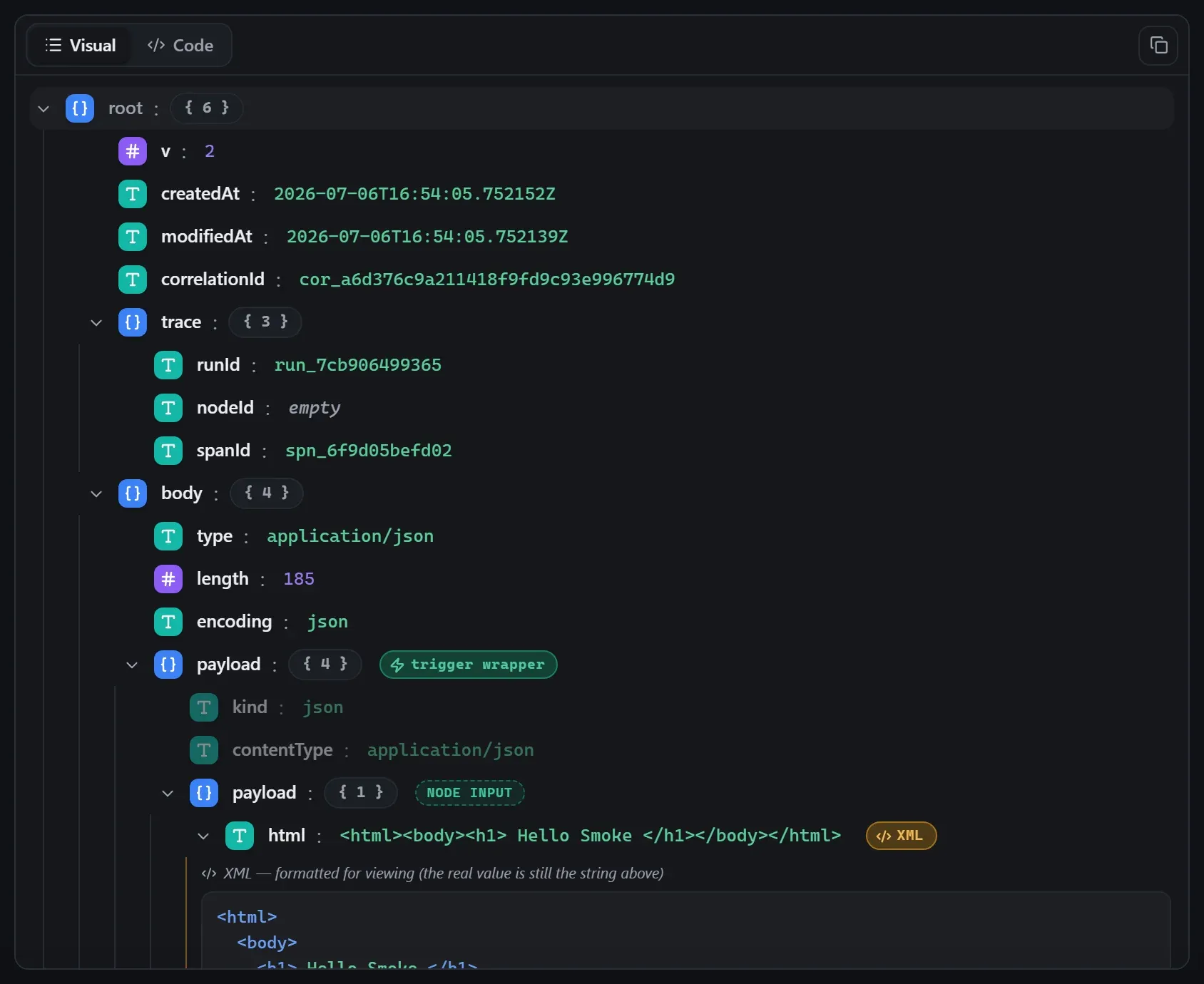Click the { 1 } count badge
Screen dimensions: 1204x984
click(x=361, y=793)
